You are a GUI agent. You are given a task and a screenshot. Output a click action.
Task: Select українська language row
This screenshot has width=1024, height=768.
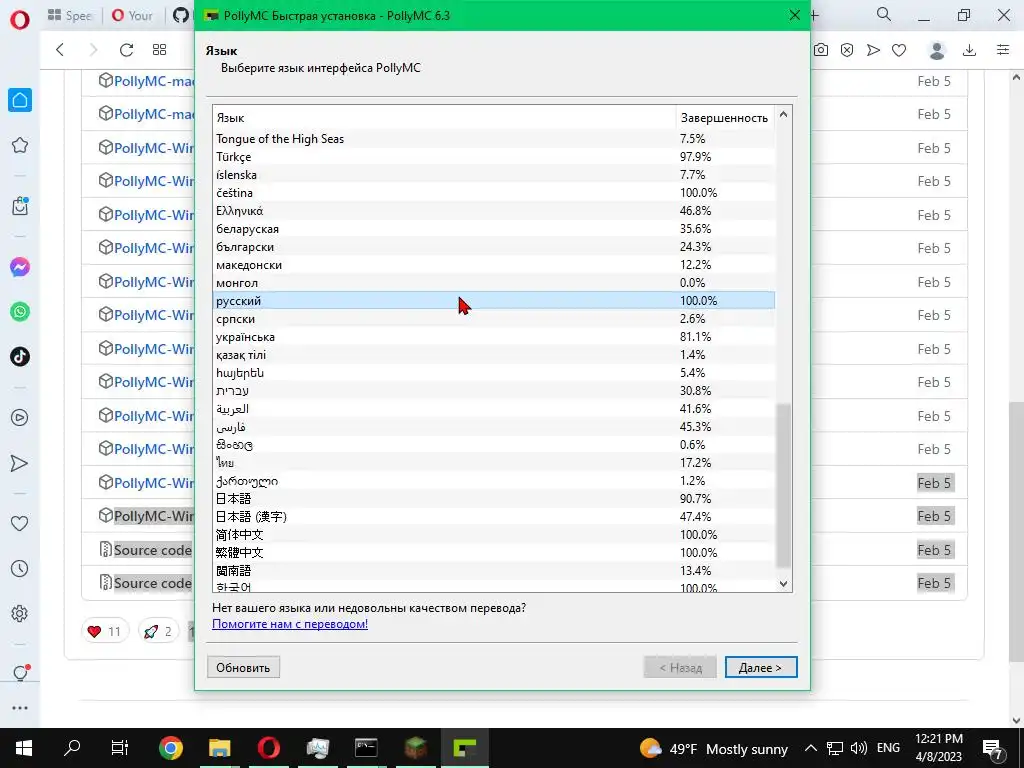click(494, 337)
